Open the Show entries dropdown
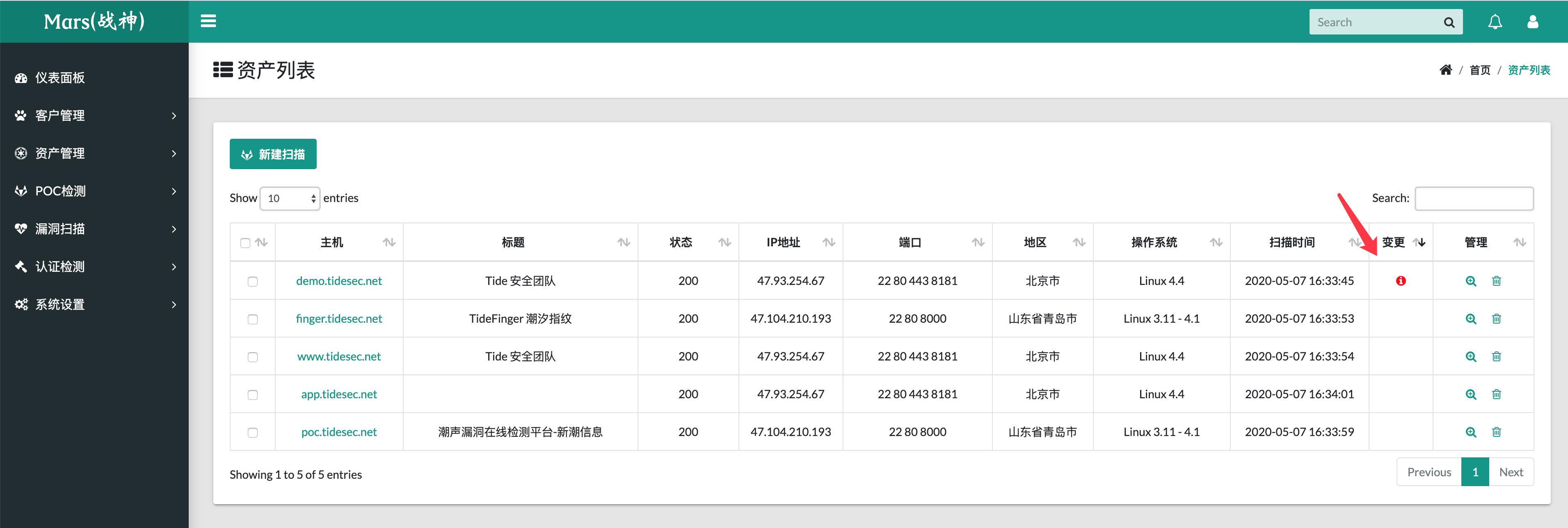This screenshot has width=1568, height=528. click(290, 199)
